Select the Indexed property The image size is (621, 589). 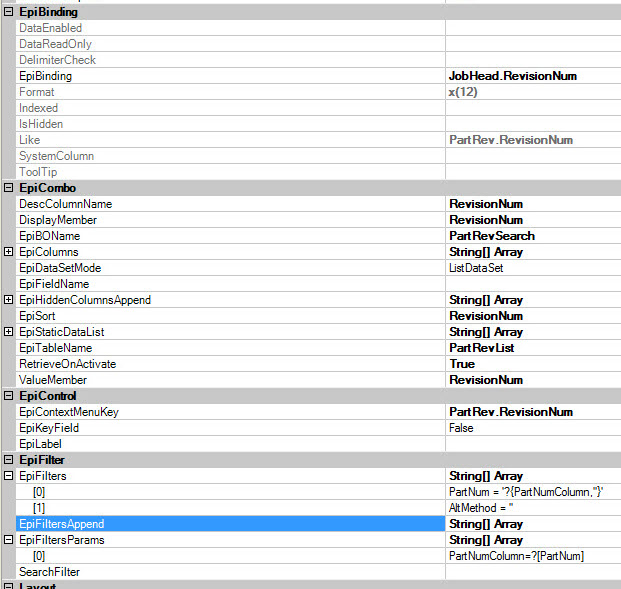pos(230,108)
